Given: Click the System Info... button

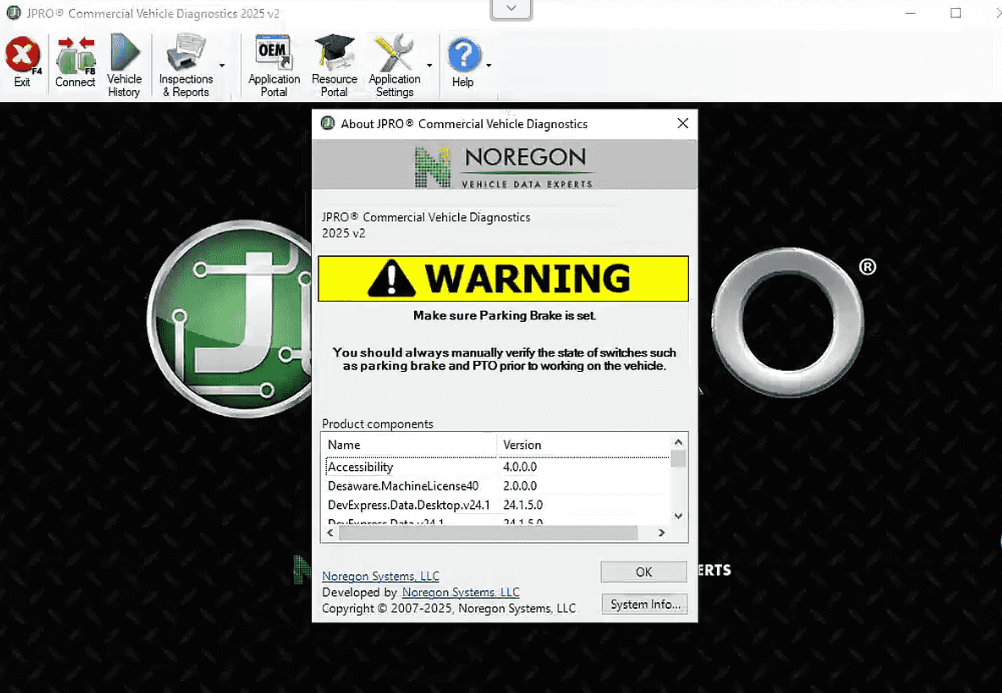Looking at the screenshot, I should pos(644,604).
